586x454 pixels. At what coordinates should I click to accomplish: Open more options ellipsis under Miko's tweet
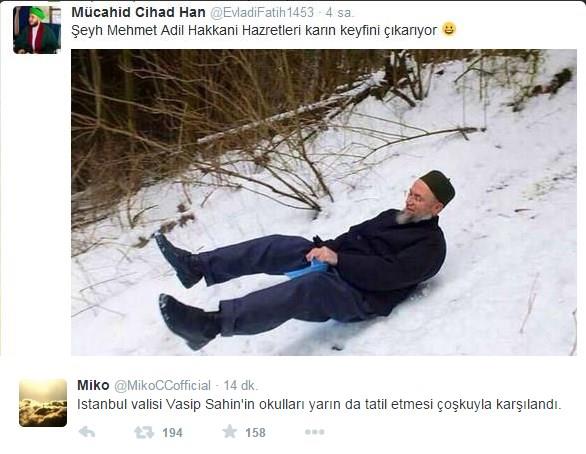point(314,432)
